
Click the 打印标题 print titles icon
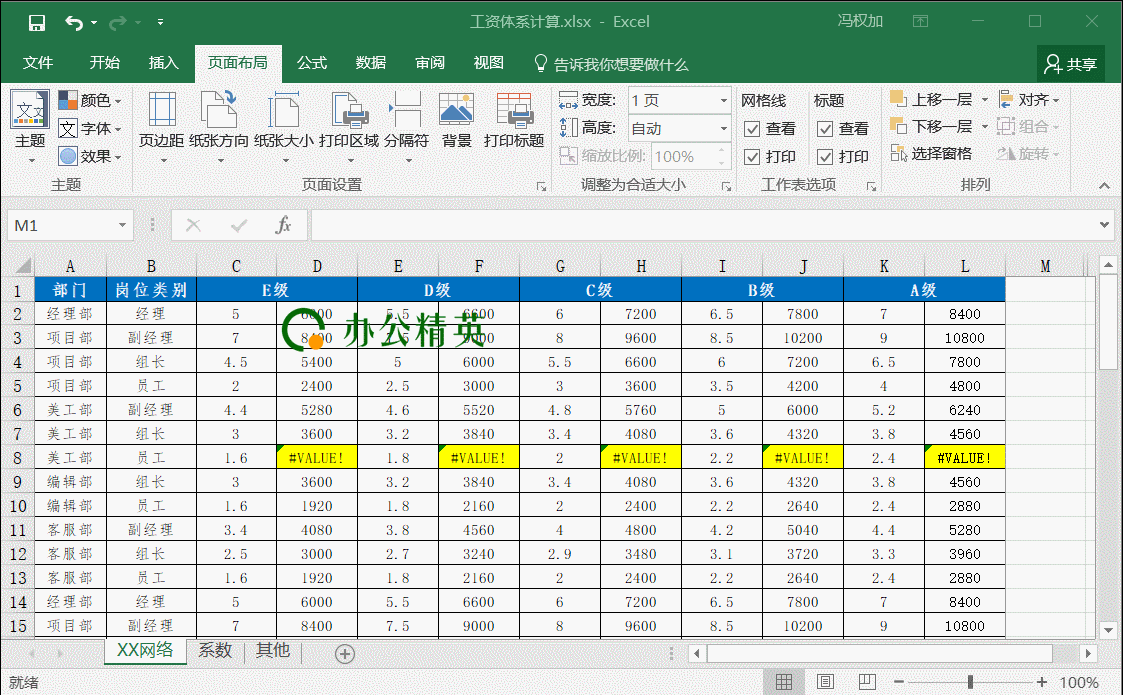[514, 110]
